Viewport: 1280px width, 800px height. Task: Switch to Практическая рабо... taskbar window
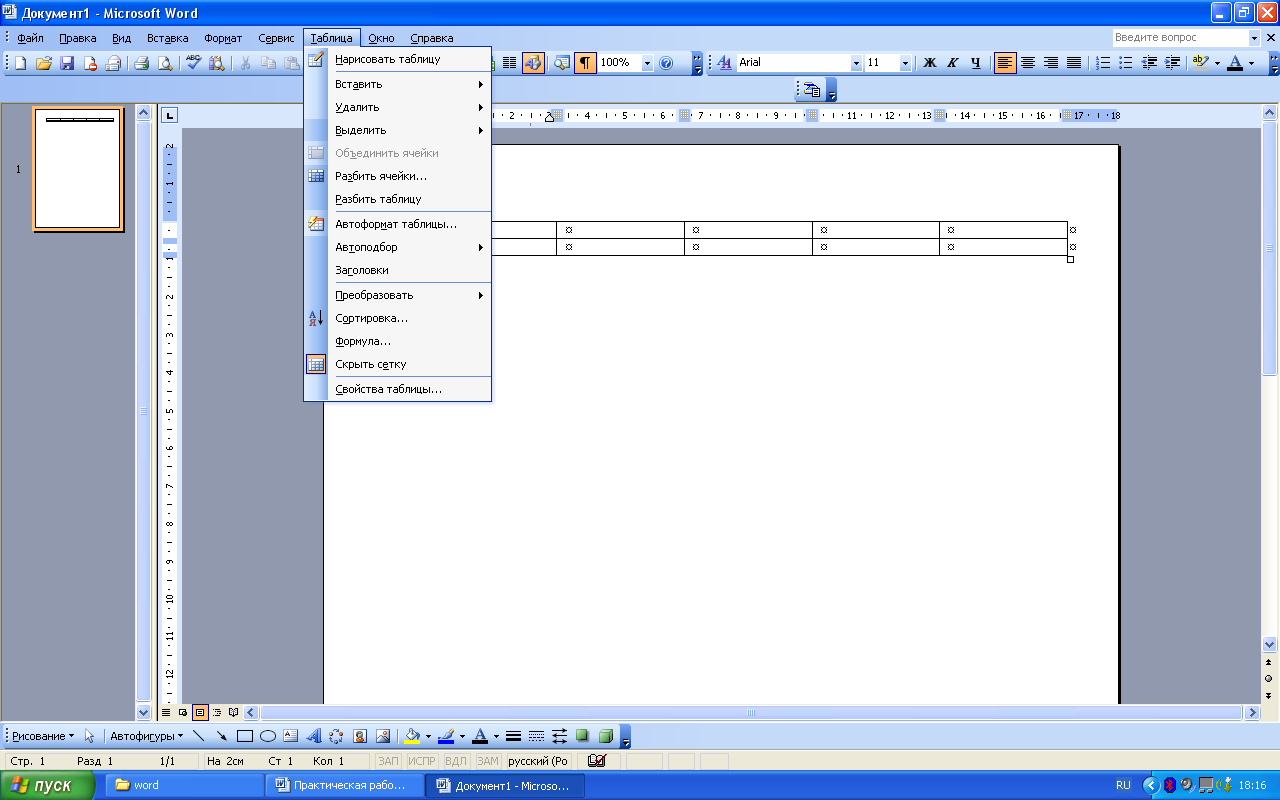(346, 785)
